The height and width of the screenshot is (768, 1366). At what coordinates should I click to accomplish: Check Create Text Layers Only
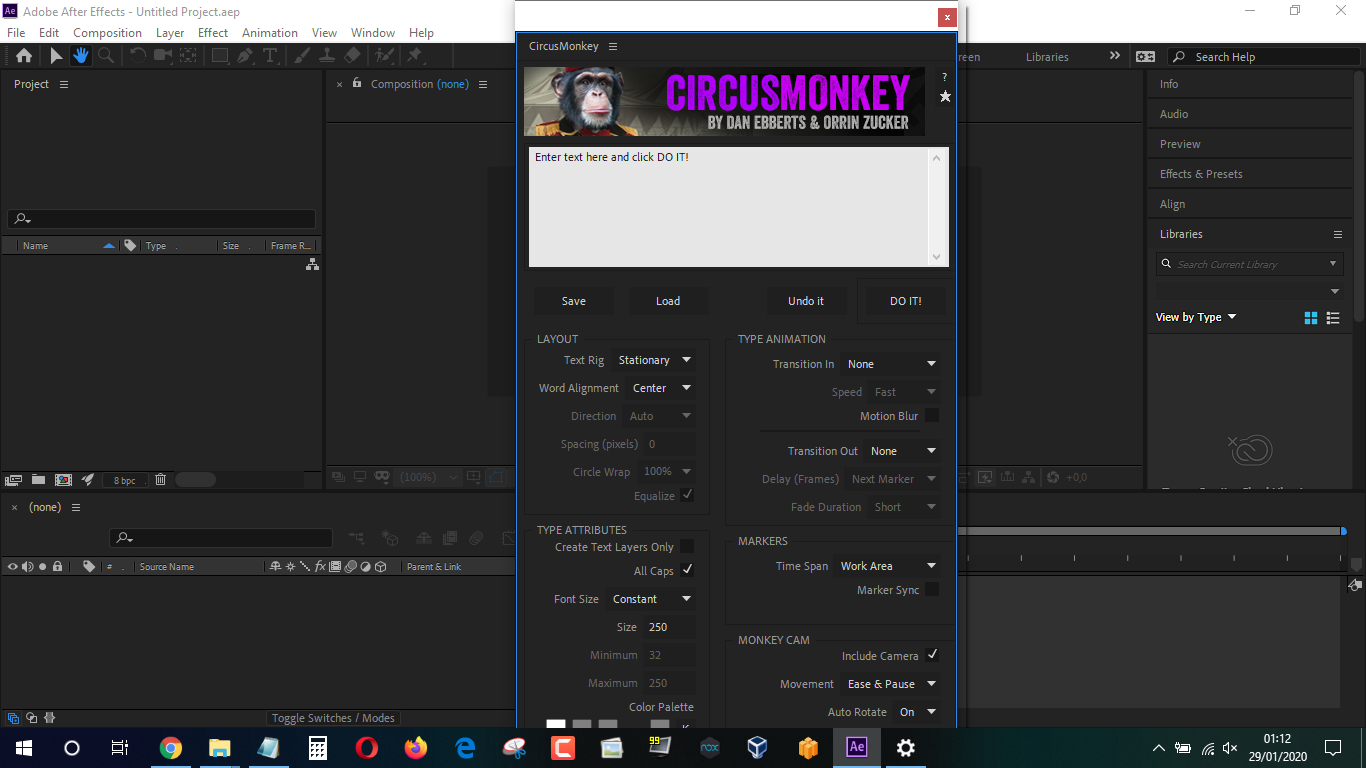(x=687, y=546)
